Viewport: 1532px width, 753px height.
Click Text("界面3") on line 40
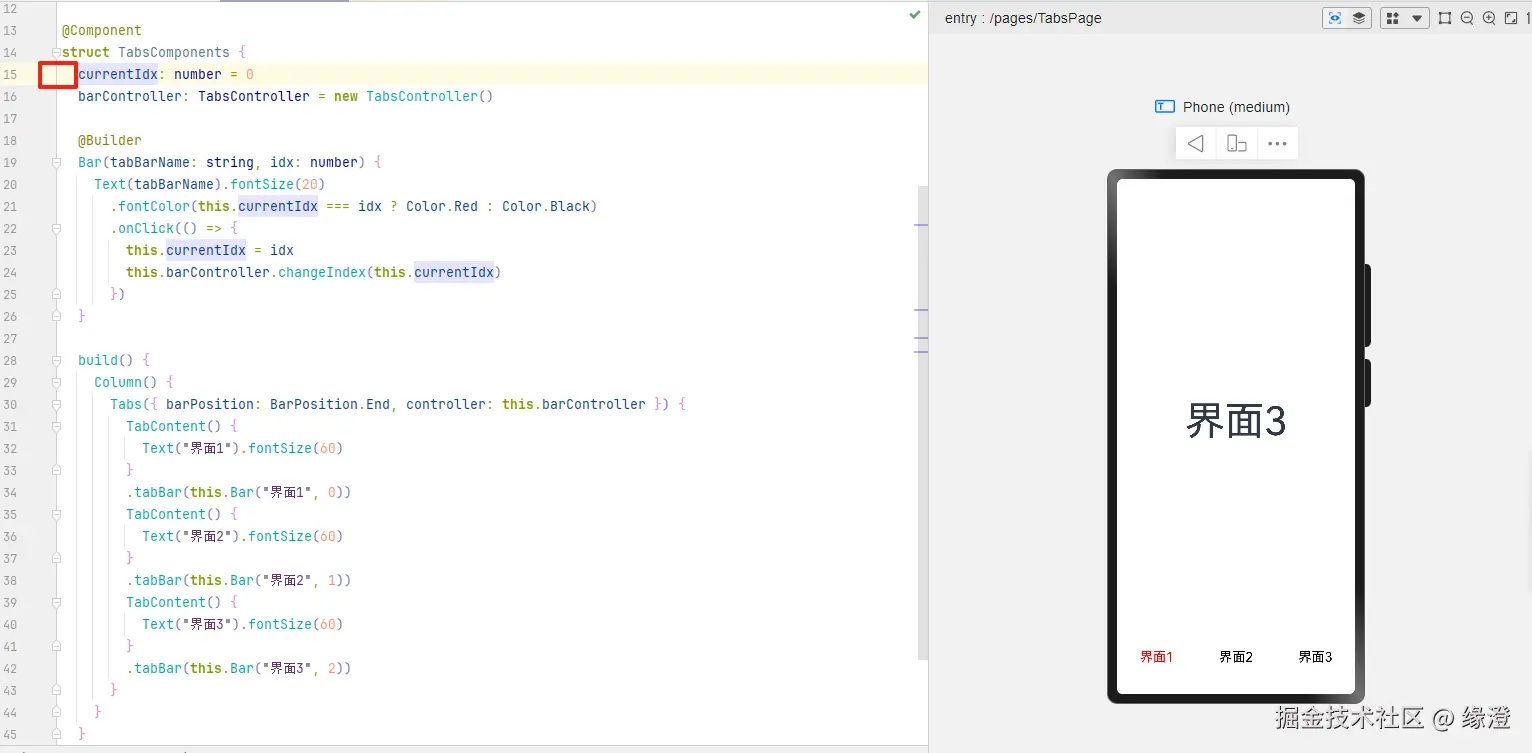[x=190, y=624]
